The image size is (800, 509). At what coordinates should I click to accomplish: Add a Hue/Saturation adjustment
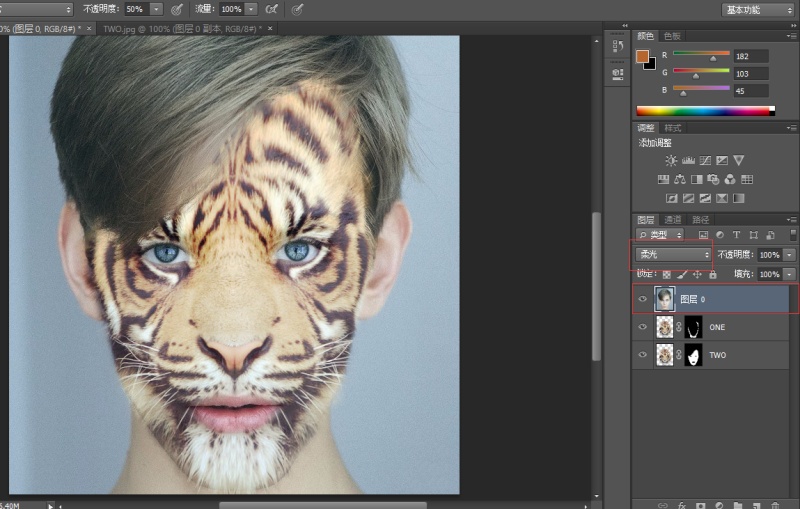(663, 180)
